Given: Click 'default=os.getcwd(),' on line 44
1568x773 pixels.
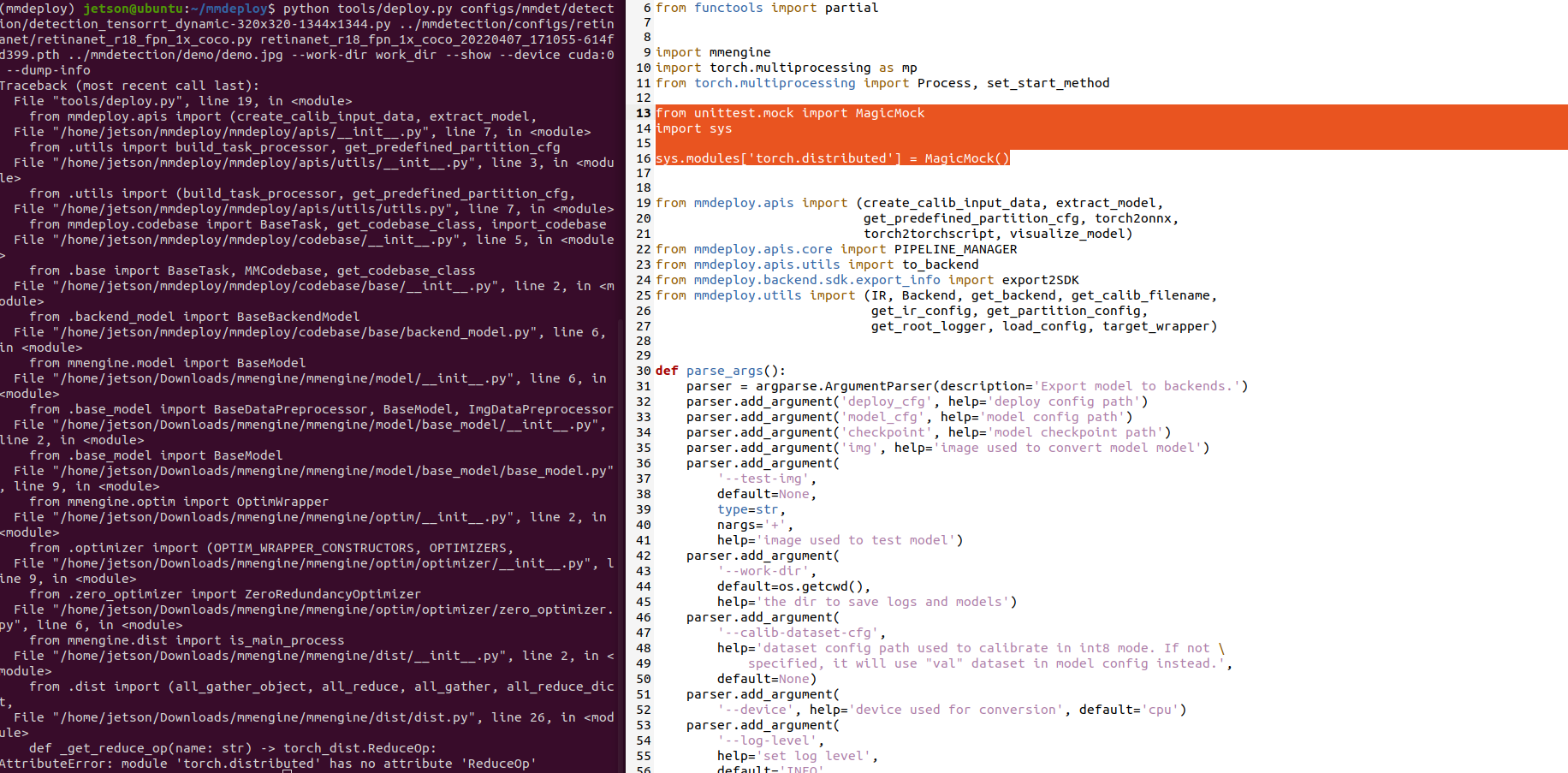Looking at the screenshot, I should pyautogui.click(x=794, y=586).
